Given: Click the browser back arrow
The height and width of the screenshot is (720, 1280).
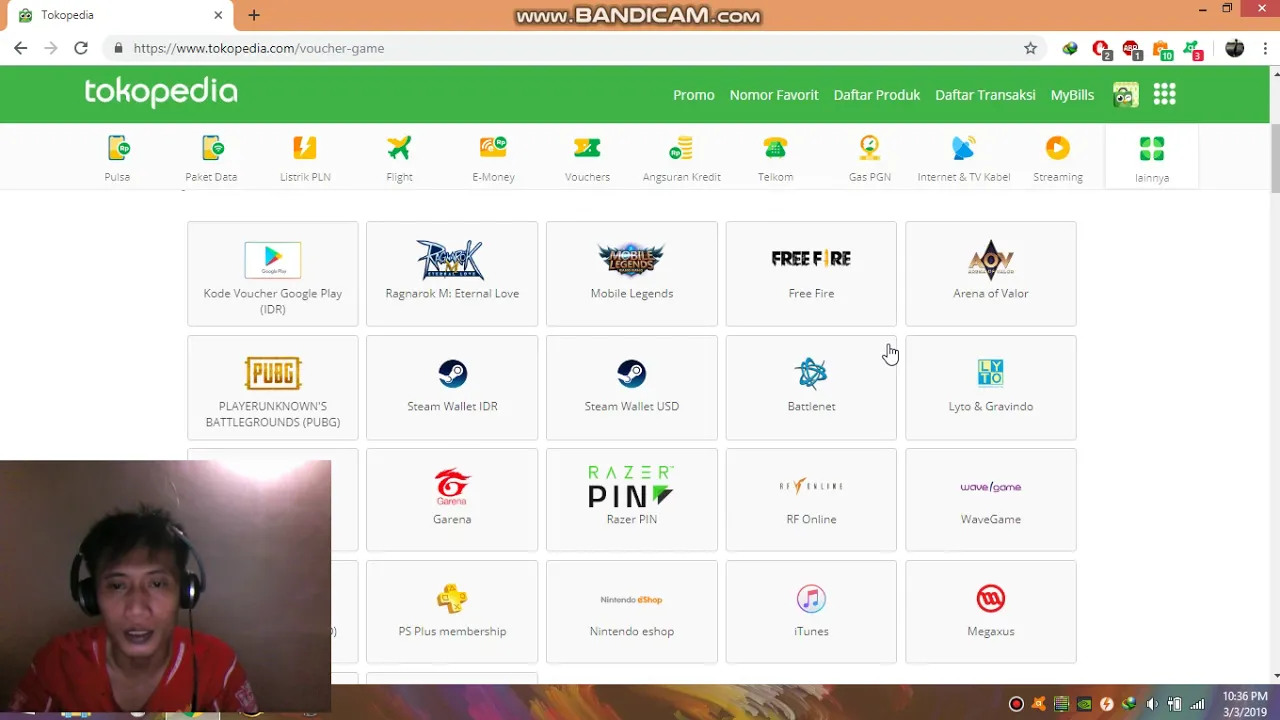Looking at the screenshot, I should point(20,48).
